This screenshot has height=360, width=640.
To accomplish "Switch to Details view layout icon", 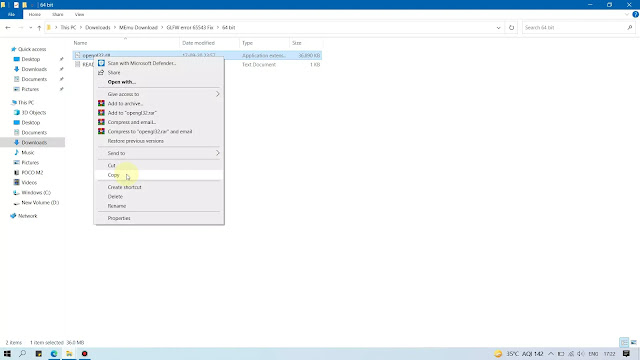I will tap(624, 342).
